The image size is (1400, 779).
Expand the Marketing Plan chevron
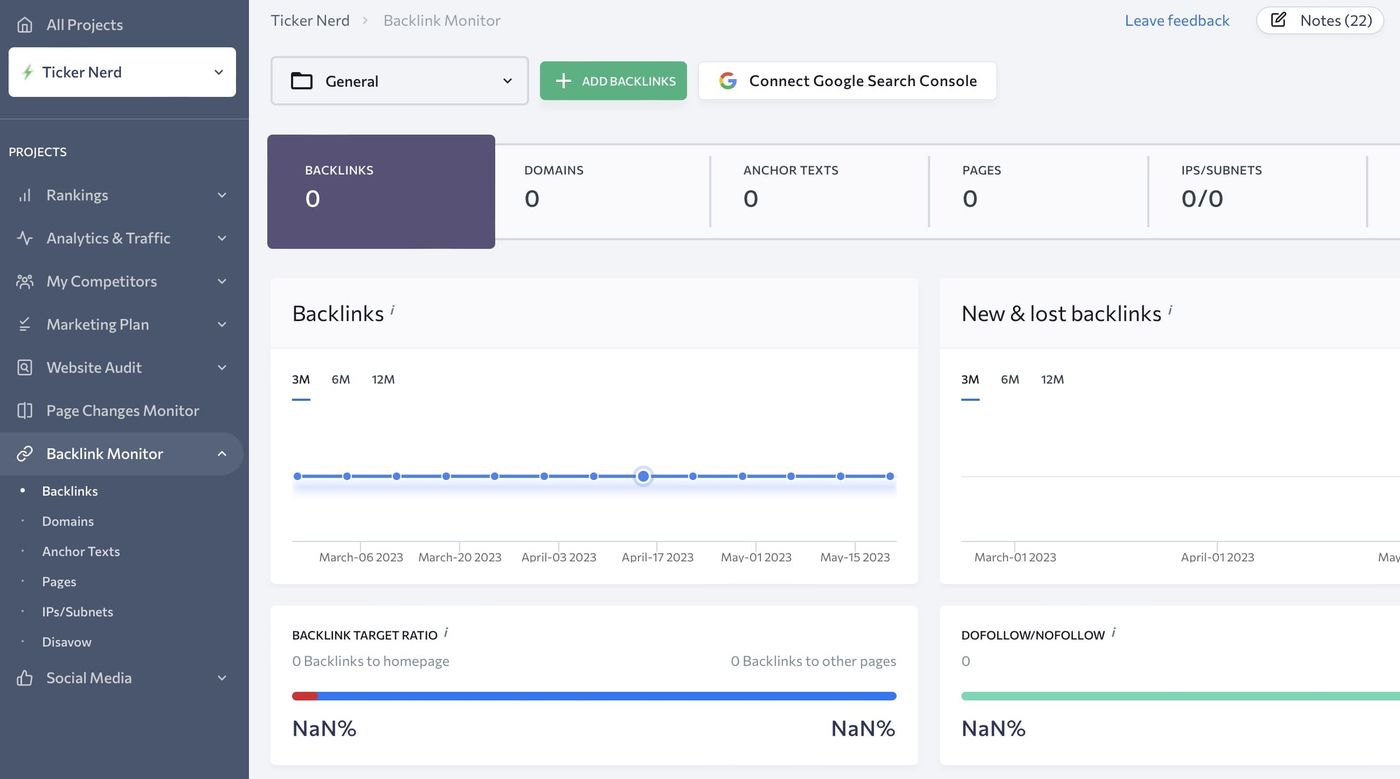point(222,324)
